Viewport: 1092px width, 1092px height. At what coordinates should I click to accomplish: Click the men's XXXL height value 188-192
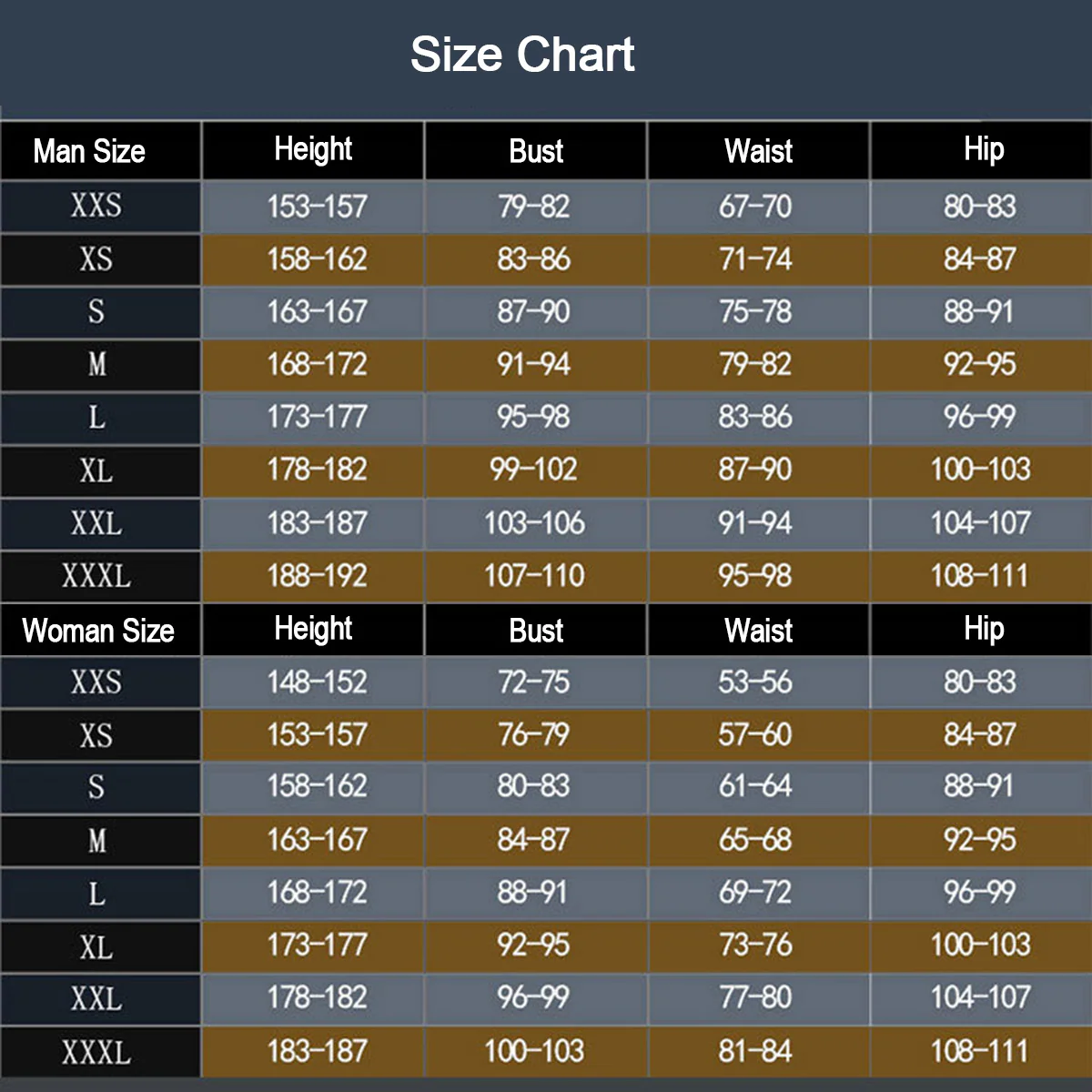coord(317,576)
